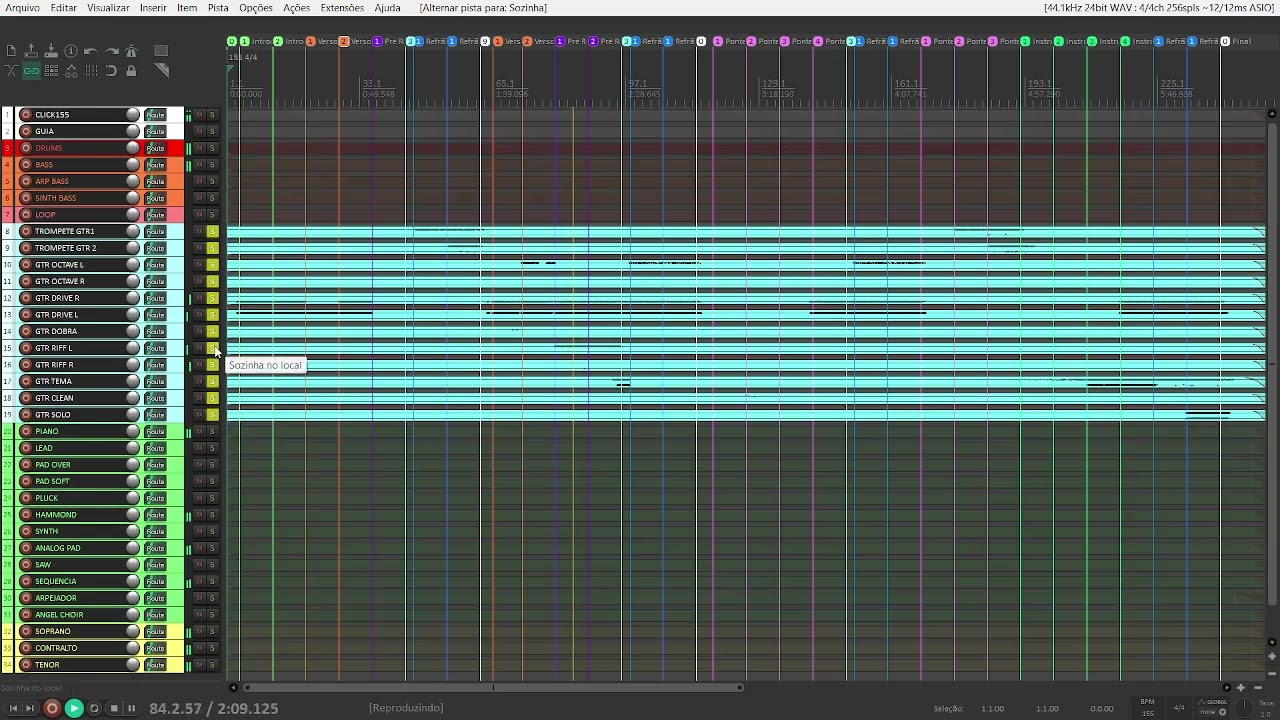Click the Undo arrow icon
The width and height of the screenshot is (1280, 720).
(91, 51)
